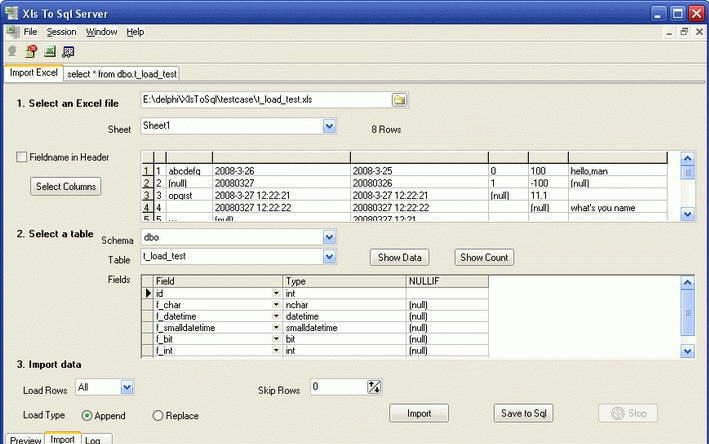The width and height of the screenshot is (709, 444).
Task: Click the 'nchar' type cell
Action: click(344, 305)
